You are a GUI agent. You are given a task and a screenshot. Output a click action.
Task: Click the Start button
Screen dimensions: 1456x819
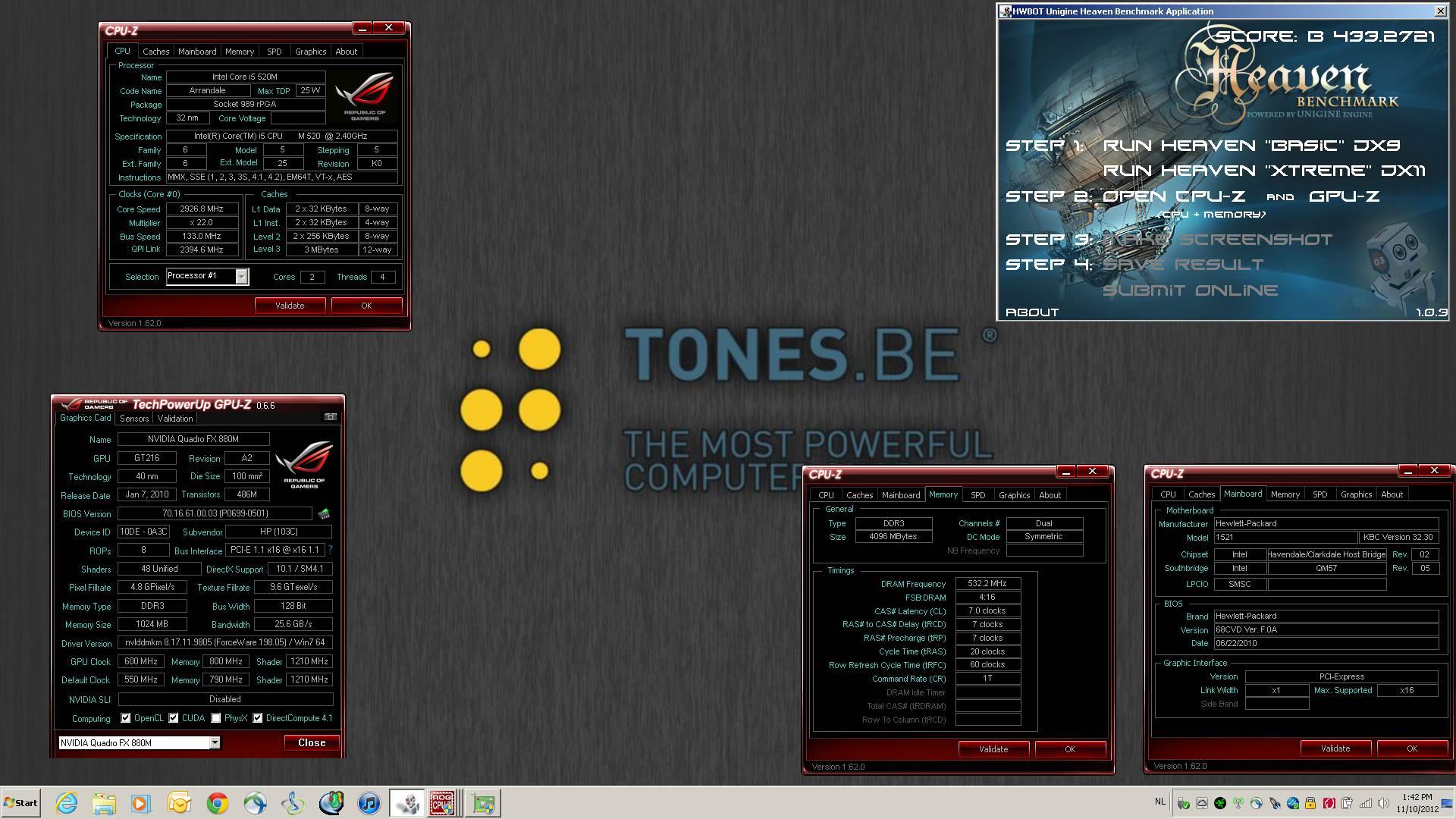pos(20,803)
